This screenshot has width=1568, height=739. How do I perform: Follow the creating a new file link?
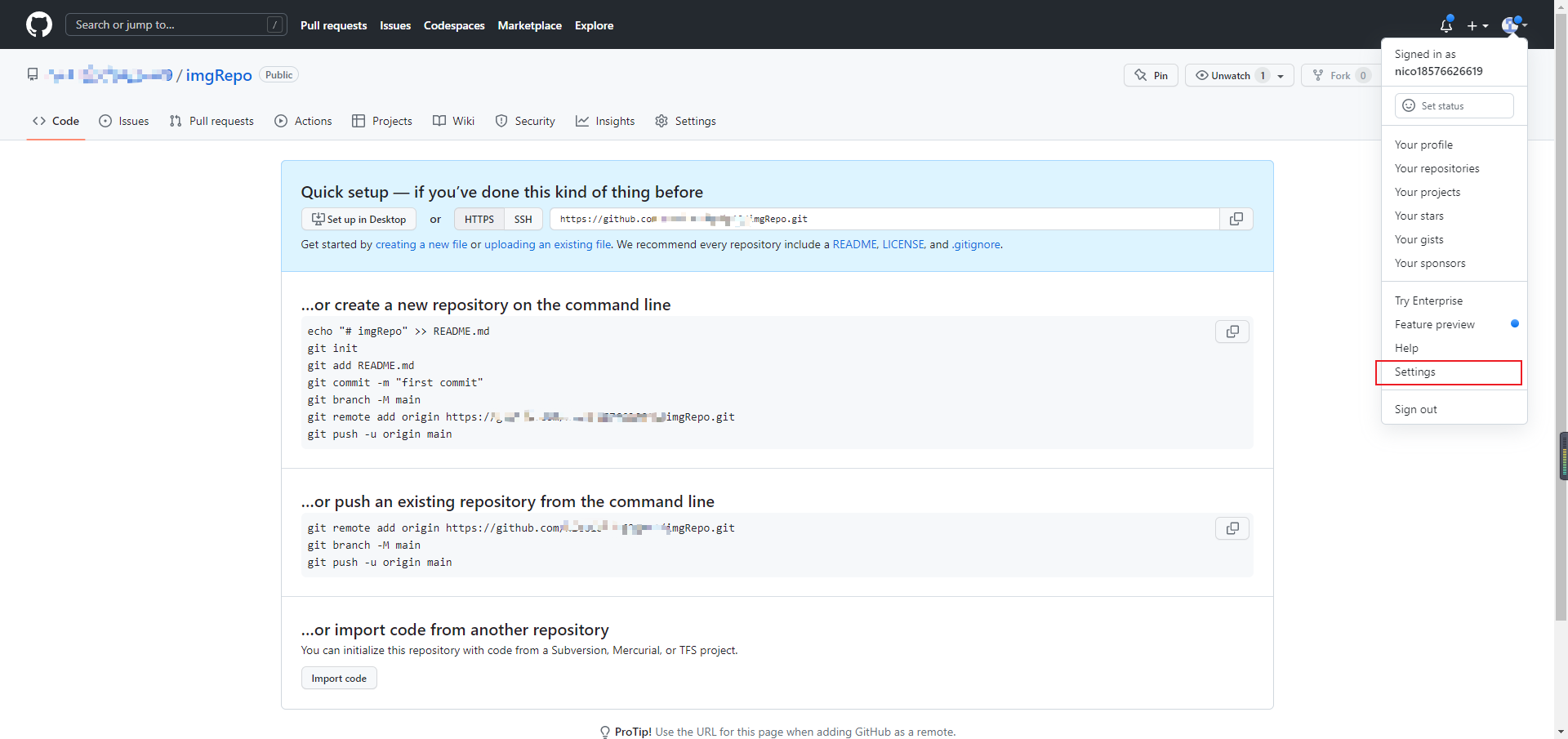click(421, 244)
